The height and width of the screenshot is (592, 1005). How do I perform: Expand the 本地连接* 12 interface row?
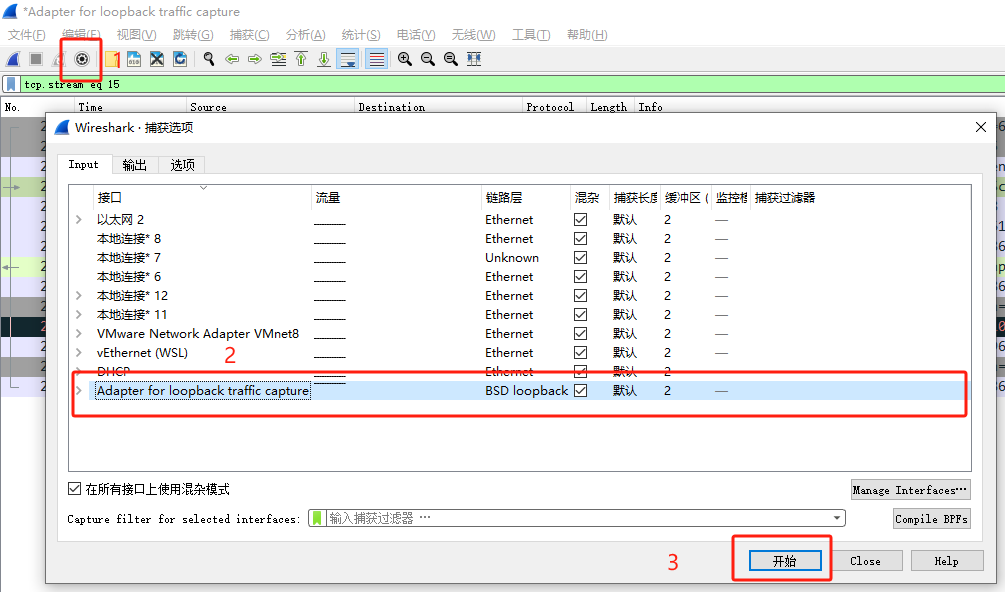click(79, 296)
